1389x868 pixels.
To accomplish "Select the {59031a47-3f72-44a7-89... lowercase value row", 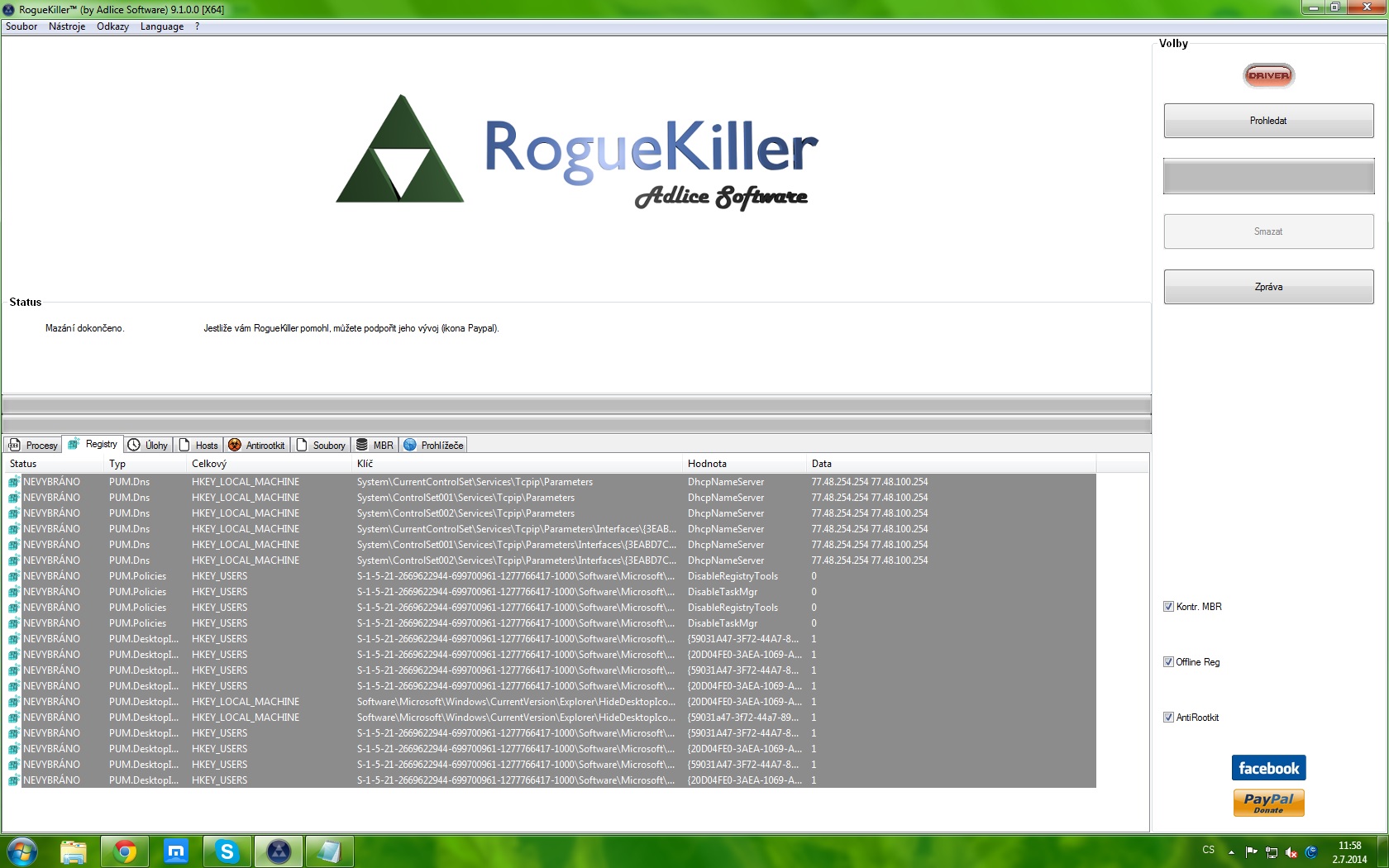I will point(551,718).
